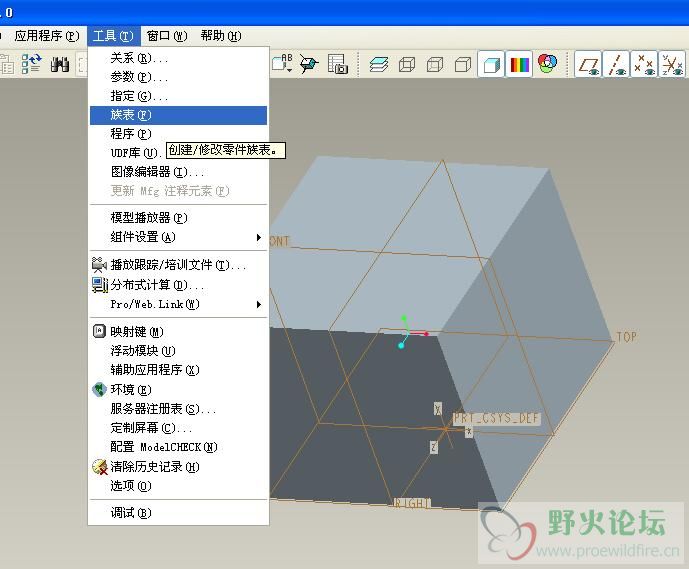Expand the Pro/Web.Link(W) submenu
The height and width of the screenshot is (569, 689).
click(178, 304)
